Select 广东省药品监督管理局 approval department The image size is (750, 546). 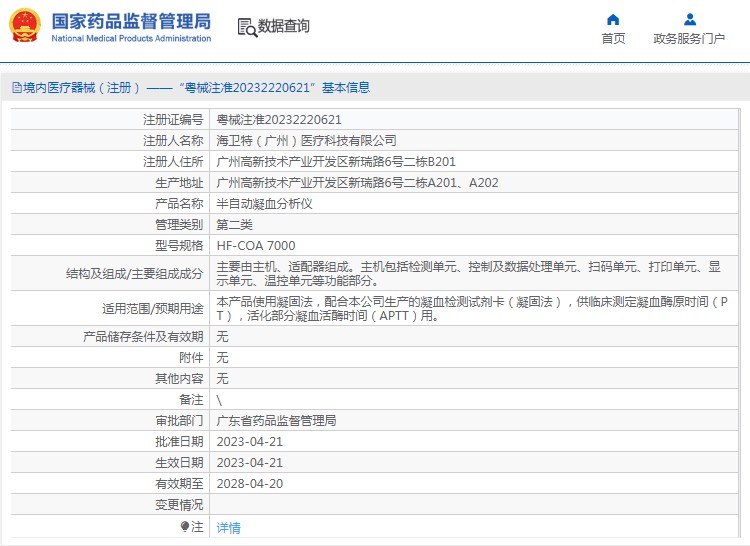point(276,421)
